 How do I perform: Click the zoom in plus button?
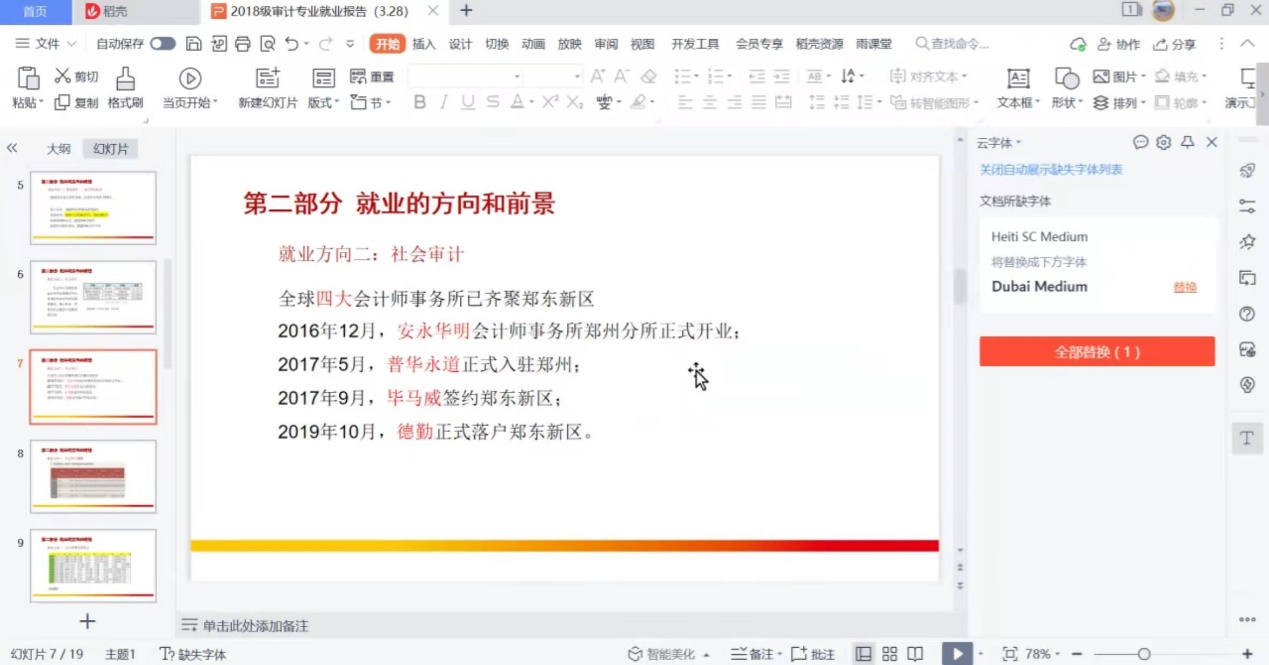click(1247, 654)
